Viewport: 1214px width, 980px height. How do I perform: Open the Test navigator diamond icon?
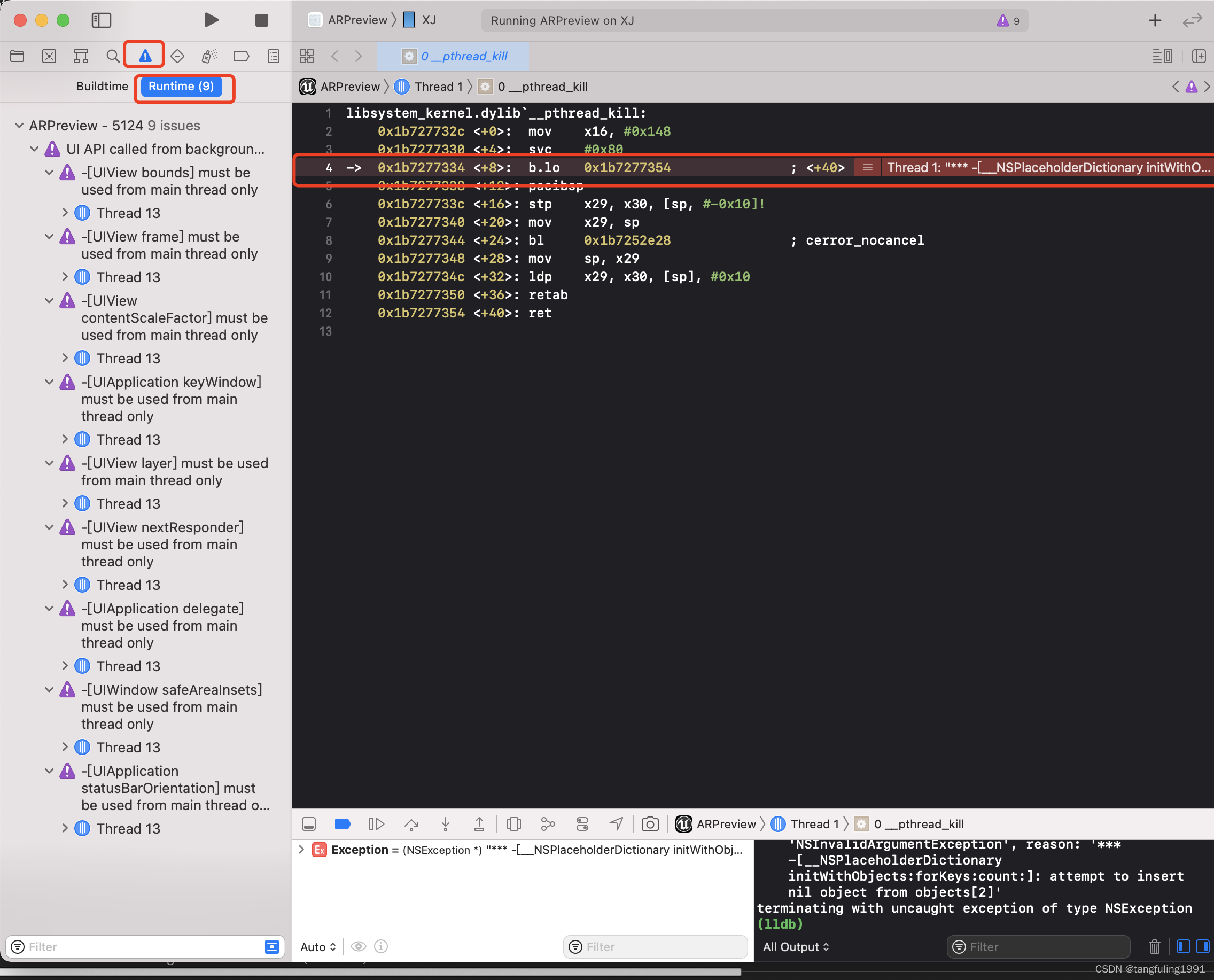pos(177,56)
